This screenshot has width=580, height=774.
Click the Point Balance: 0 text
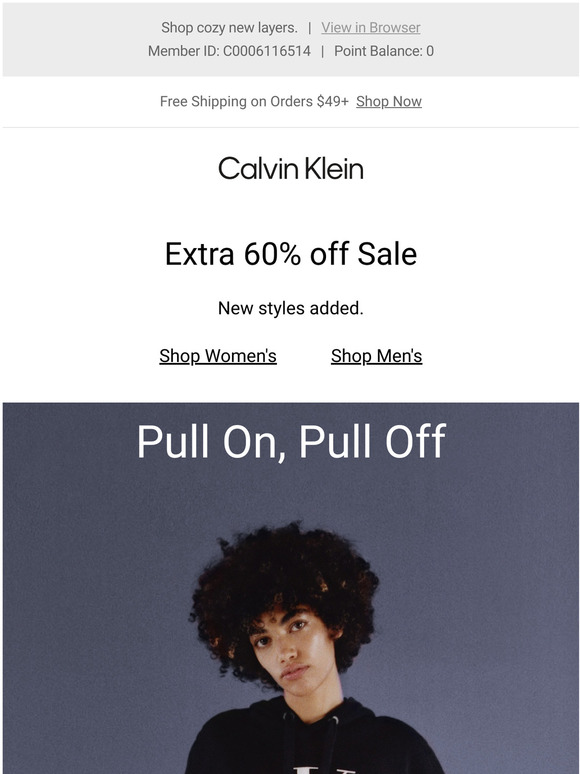click(384, 51)
